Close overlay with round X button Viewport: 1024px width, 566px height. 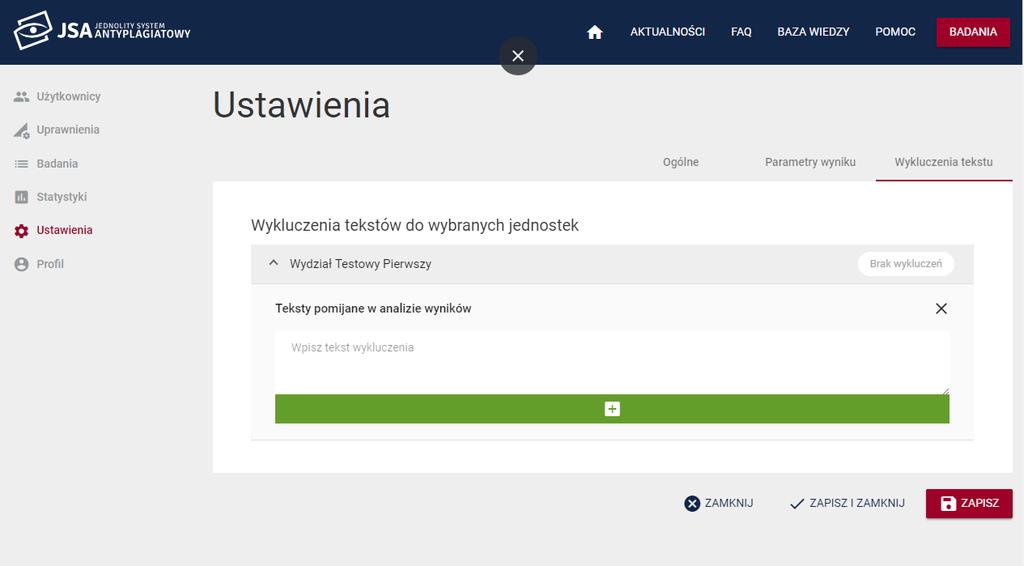[518, 56]
